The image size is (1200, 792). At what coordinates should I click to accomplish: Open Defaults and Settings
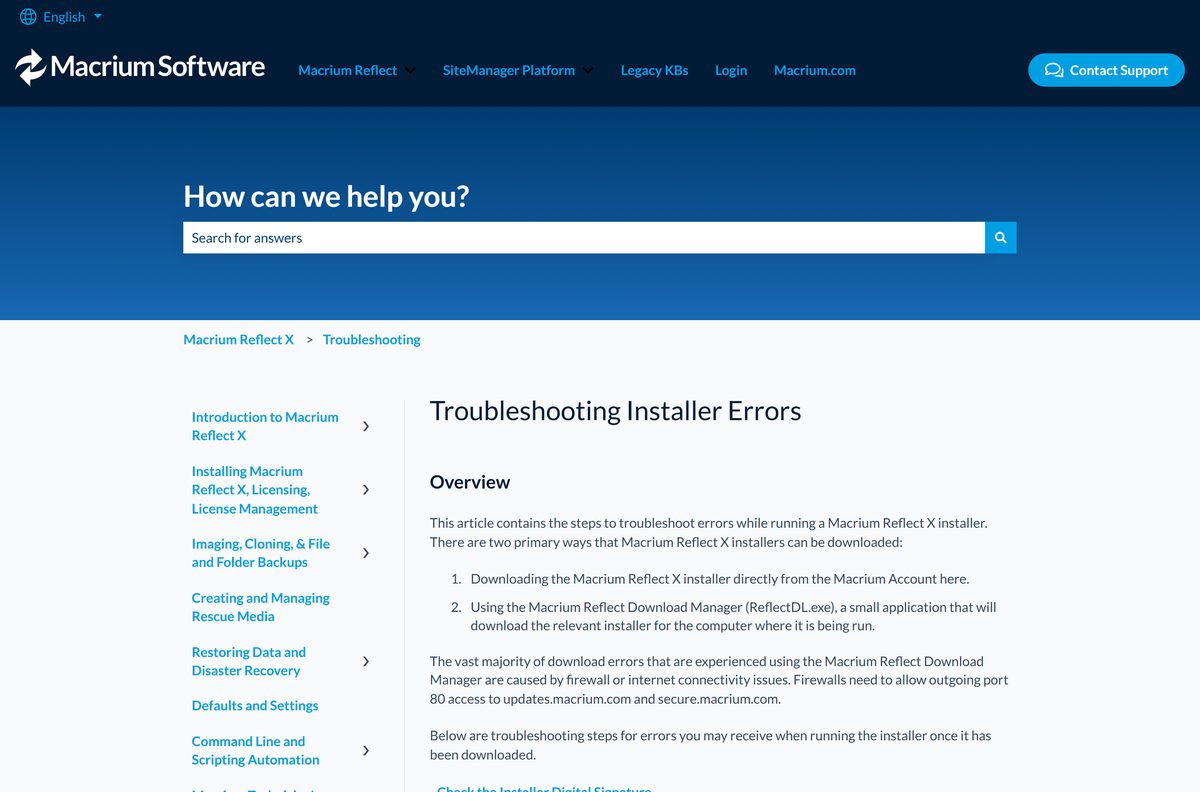(x=255, y=706)
